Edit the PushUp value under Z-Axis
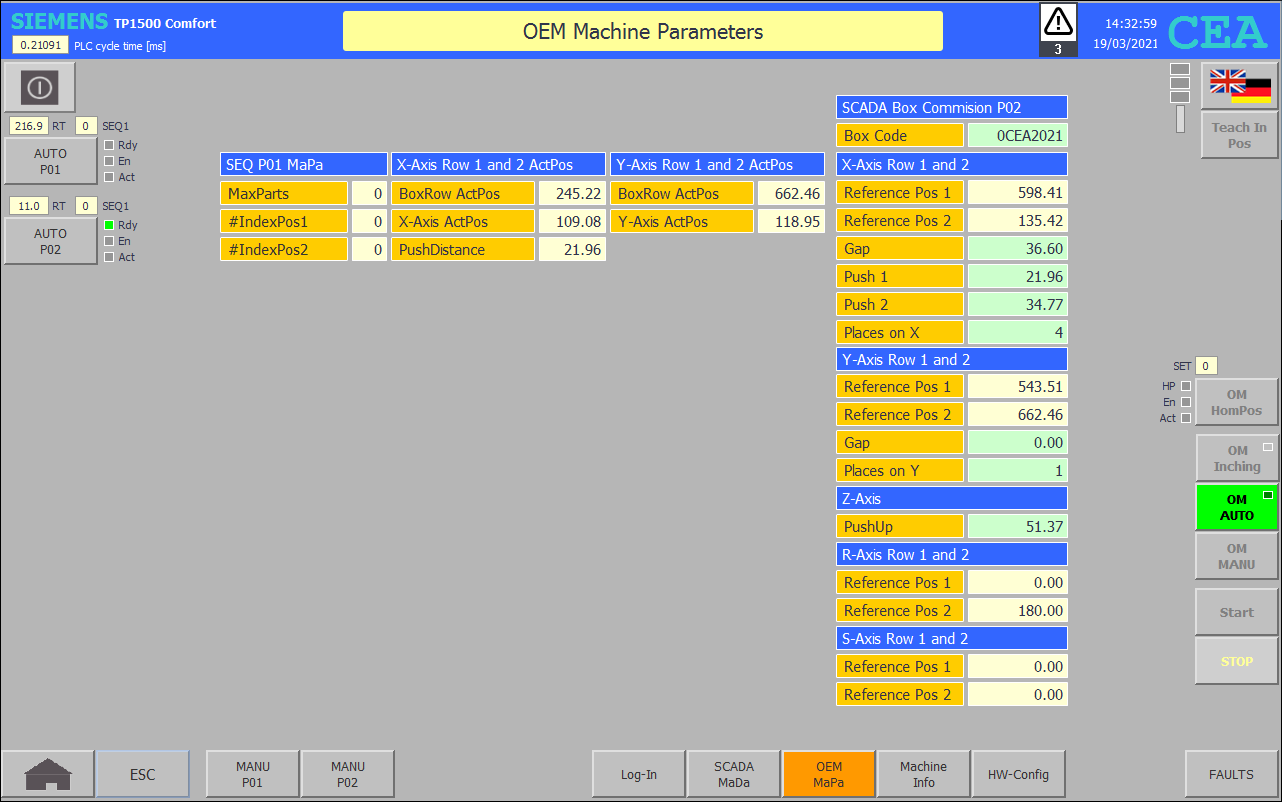Image resolution: width=1282 pixels, height=802 pixels. pyautogui.click(x=1017, y=527)
